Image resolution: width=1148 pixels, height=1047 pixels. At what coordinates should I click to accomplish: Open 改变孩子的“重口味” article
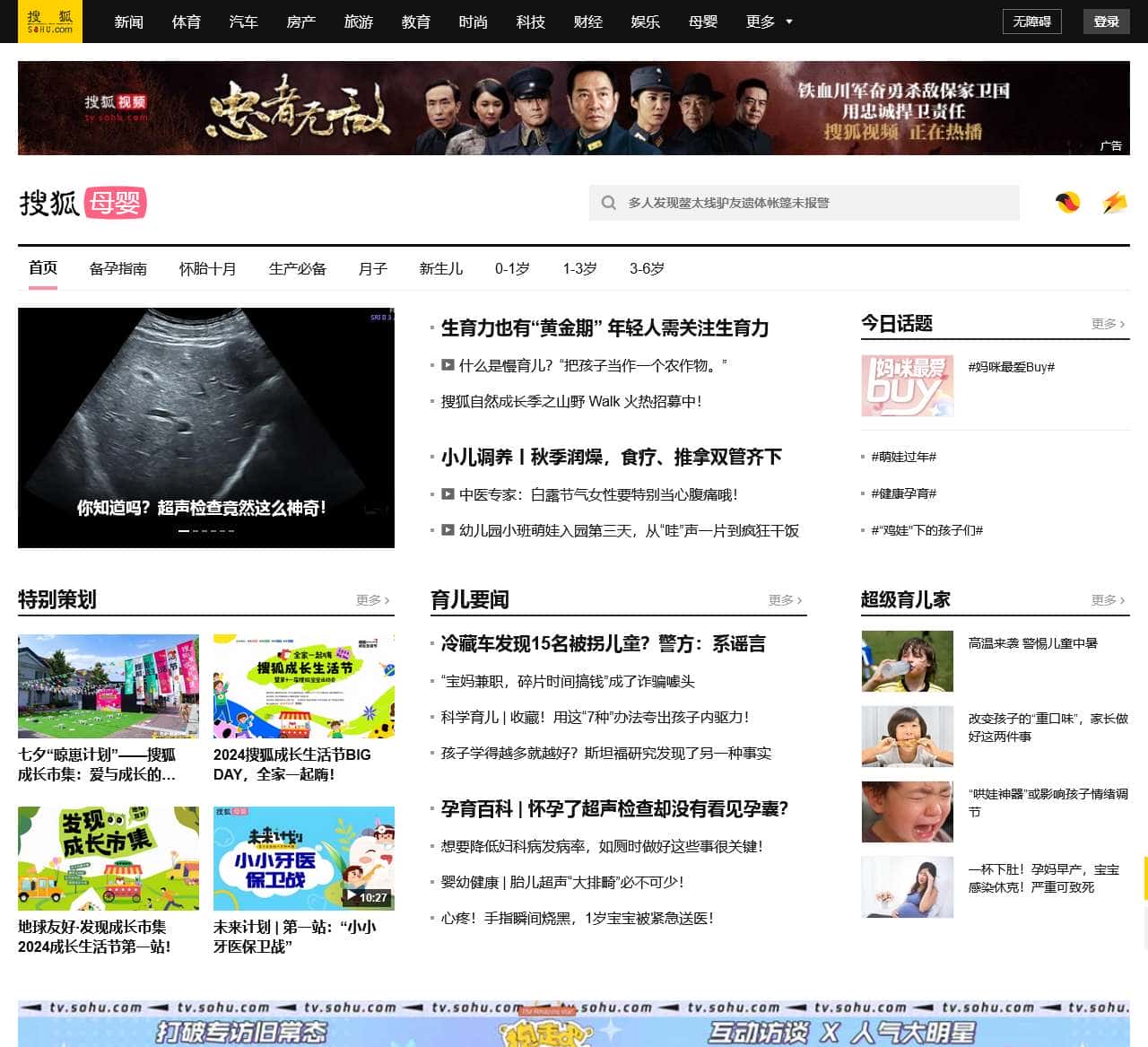[1048, 728]
